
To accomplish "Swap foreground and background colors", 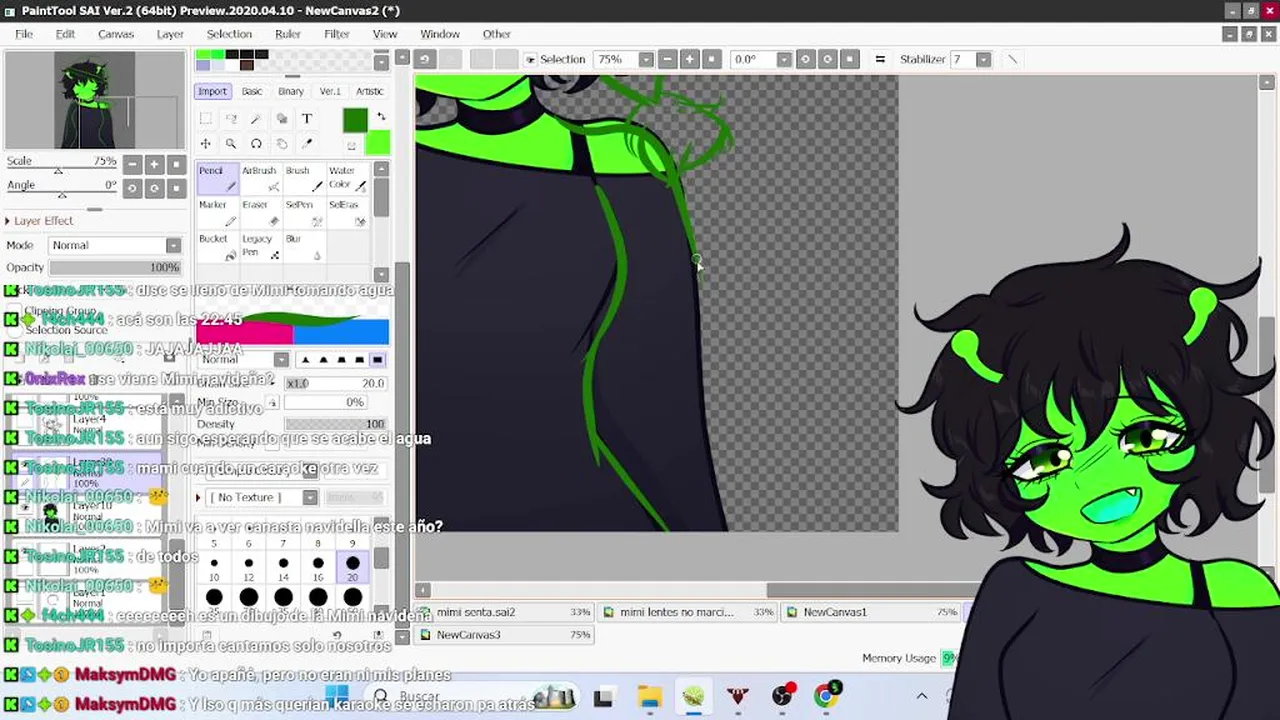I will pyautogui.click(x=381, y=117).
